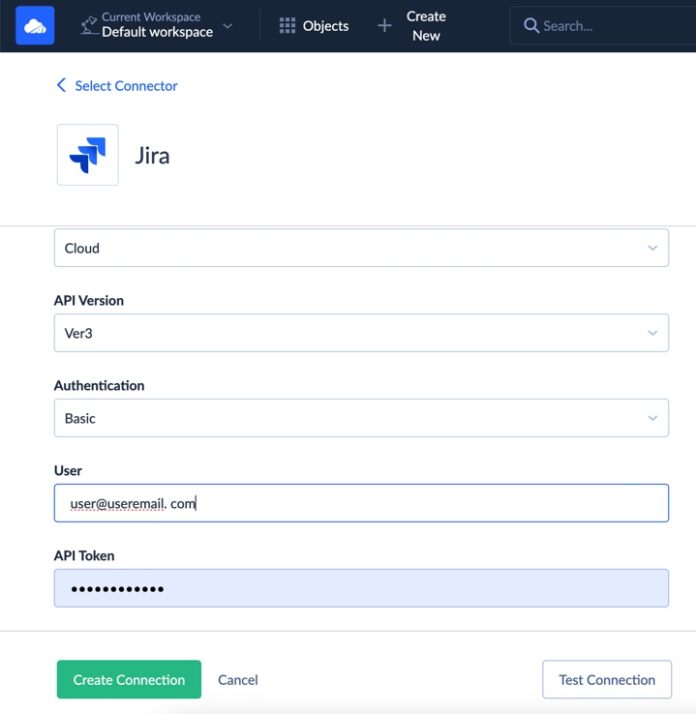The height and width of the screenshot is (714, 696).
Task: Open the dropdown showing Cloud
Action: [360, 248]
